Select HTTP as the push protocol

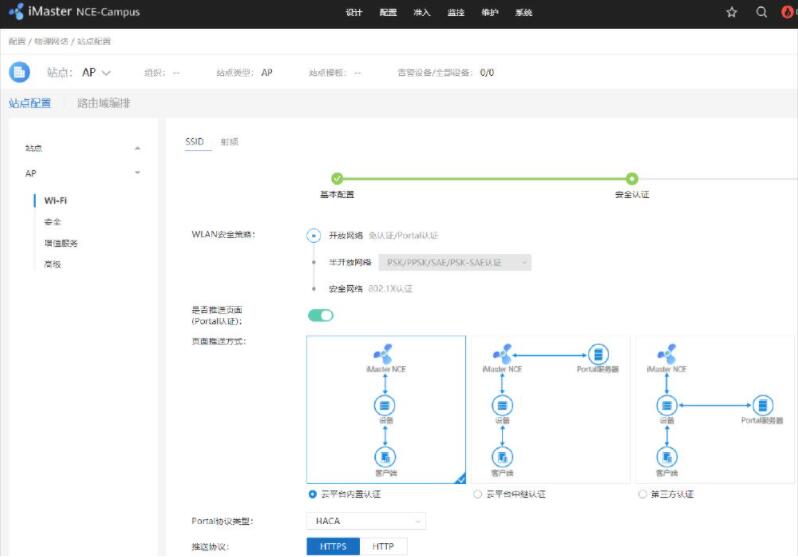tap(383, 547)
